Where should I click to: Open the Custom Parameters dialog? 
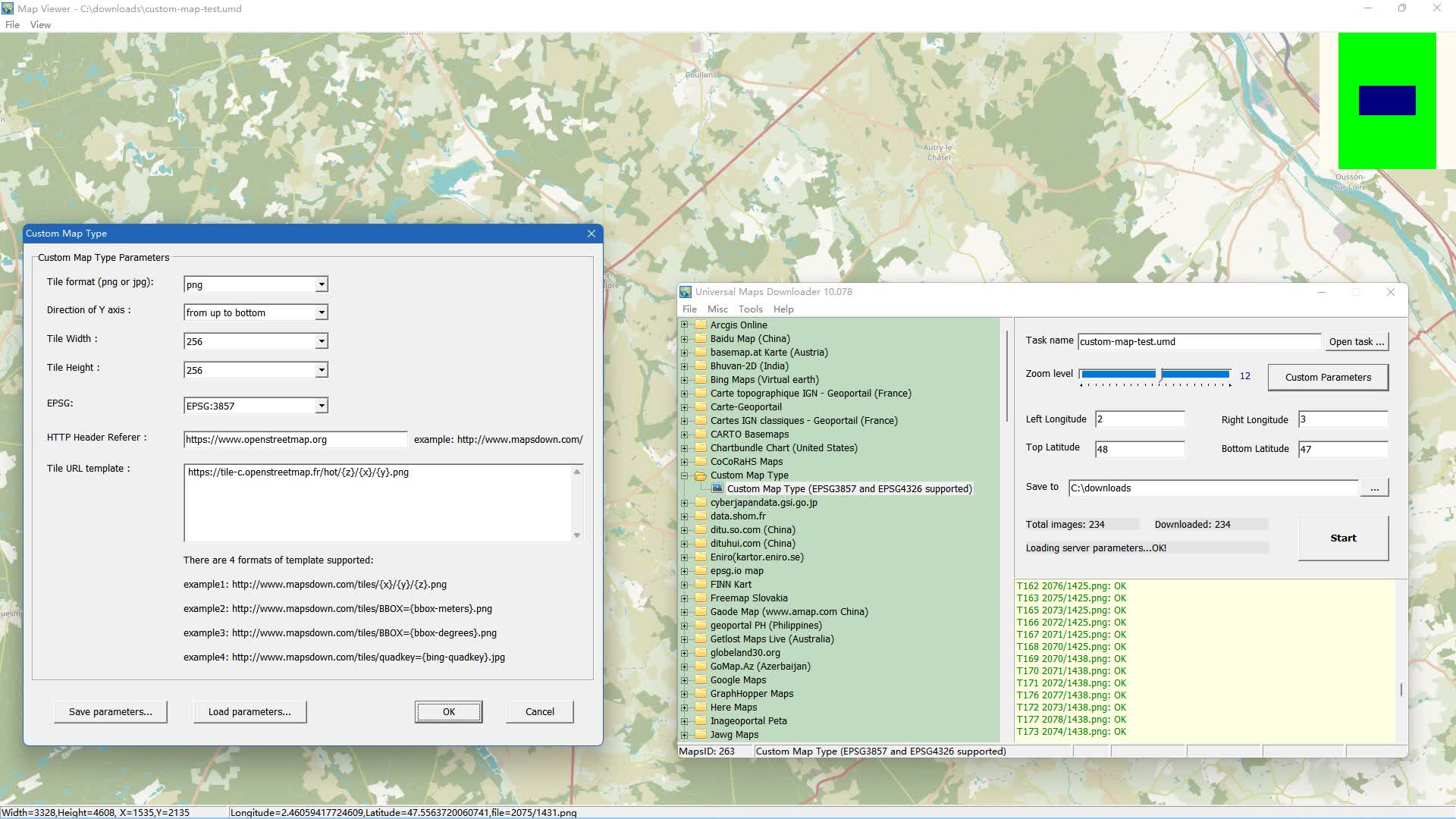(x=1327, y=377)
